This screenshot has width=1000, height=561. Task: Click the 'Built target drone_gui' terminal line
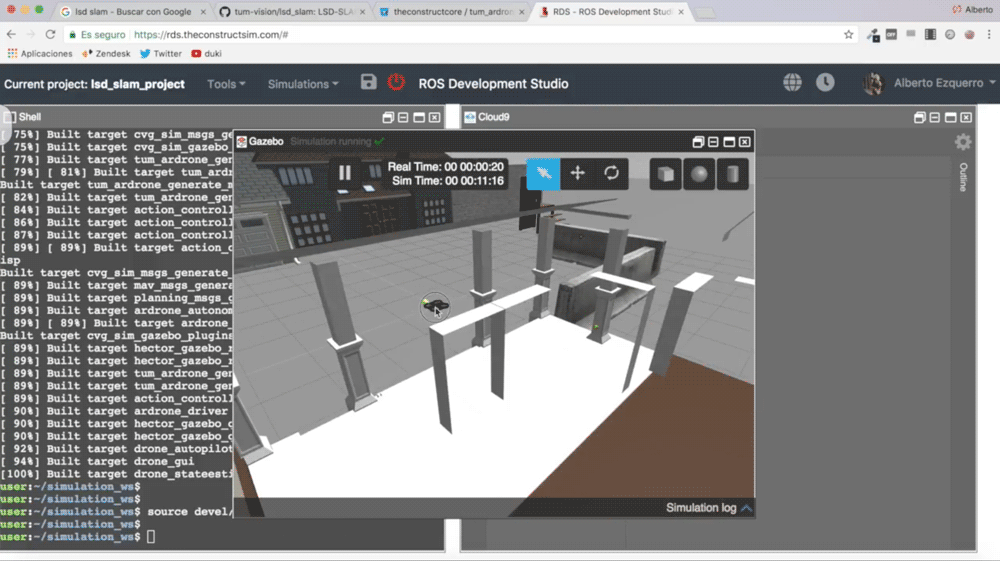tap(97, 462)
